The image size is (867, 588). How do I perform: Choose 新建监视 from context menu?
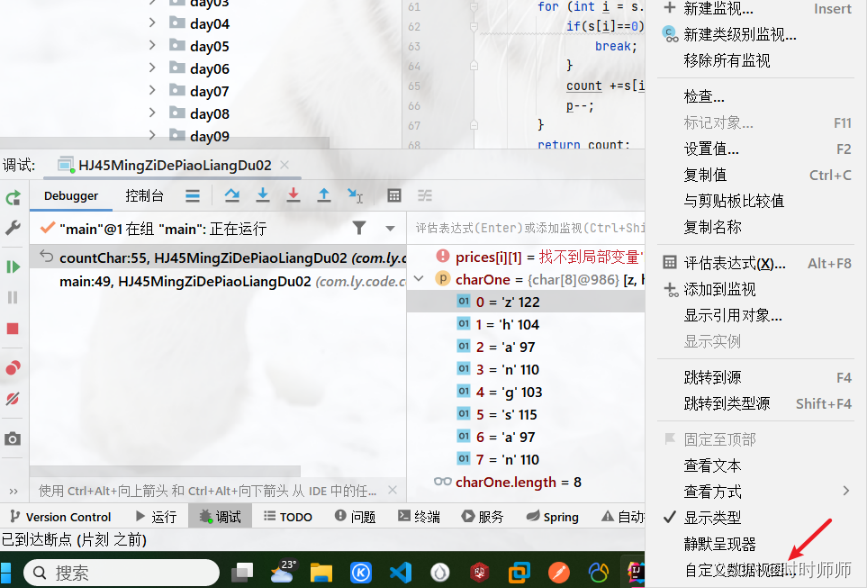(756, 8)
